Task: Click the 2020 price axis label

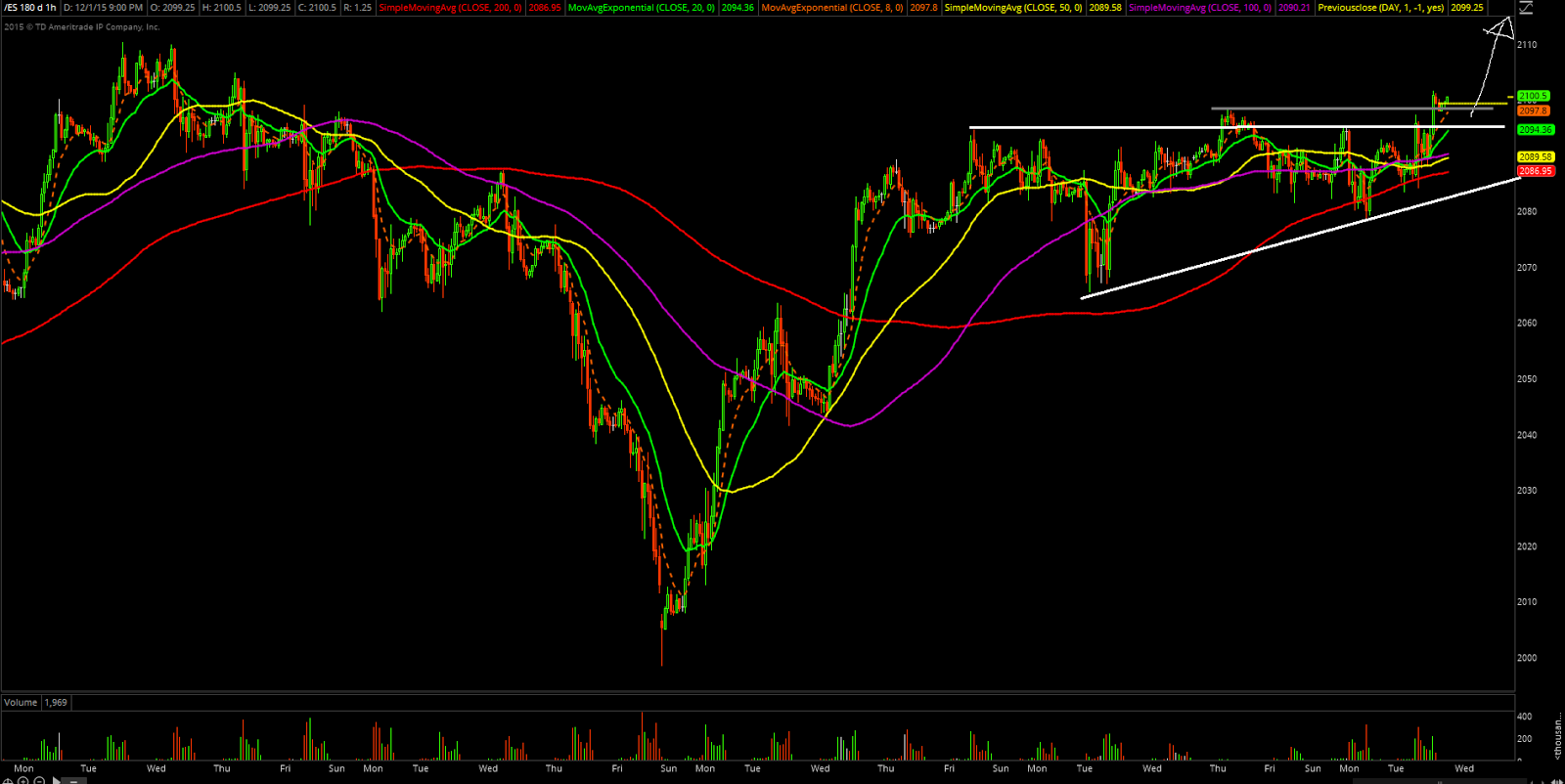Action: tap(1527, 546)
